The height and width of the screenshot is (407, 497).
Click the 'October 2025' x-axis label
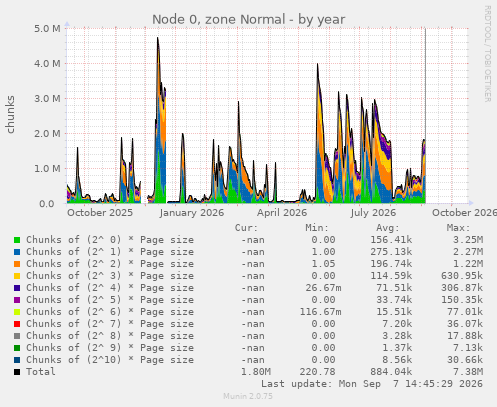coord(100,213)
